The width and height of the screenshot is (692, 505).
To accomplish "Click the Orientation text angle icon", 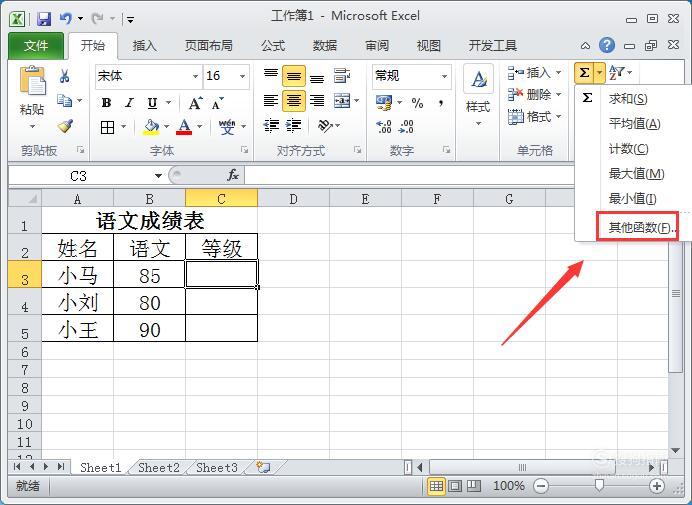I will click(x=325, y=126).
